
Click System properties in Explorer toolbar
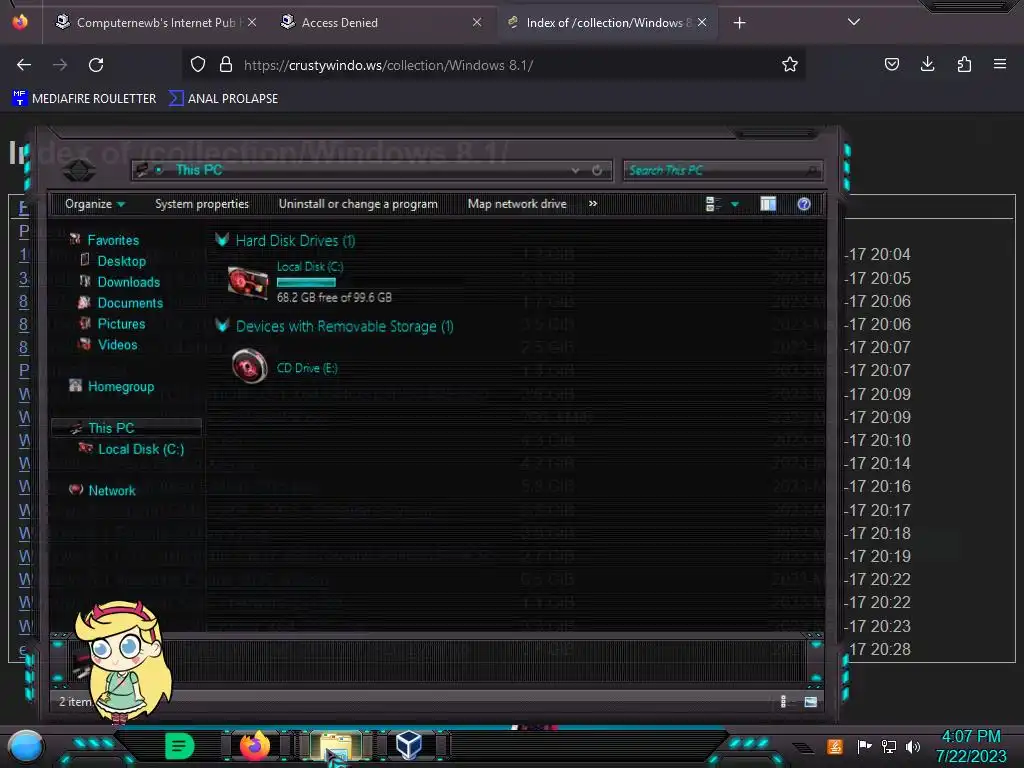coord(202,204)
